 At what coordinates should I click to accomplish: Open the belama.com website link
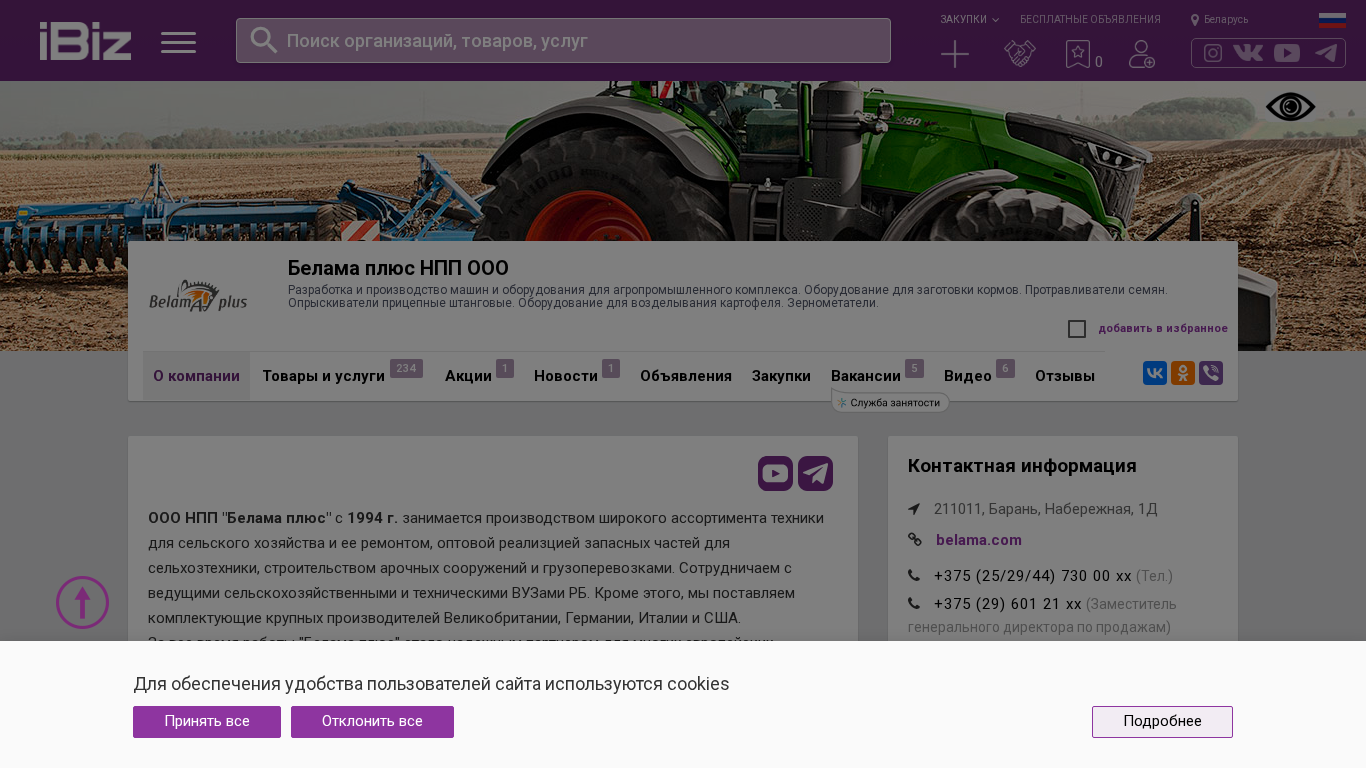[979, 540]
